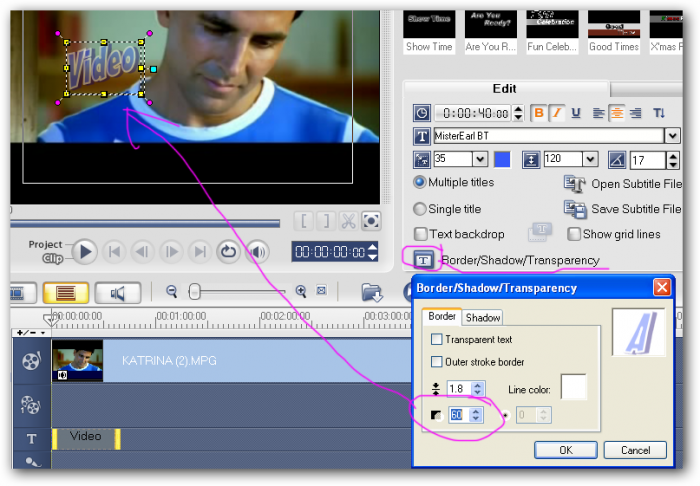This screenshot has width=700, height=486.
Task: Set mark-in with left bracket button
Action: [x=304, y=221]
